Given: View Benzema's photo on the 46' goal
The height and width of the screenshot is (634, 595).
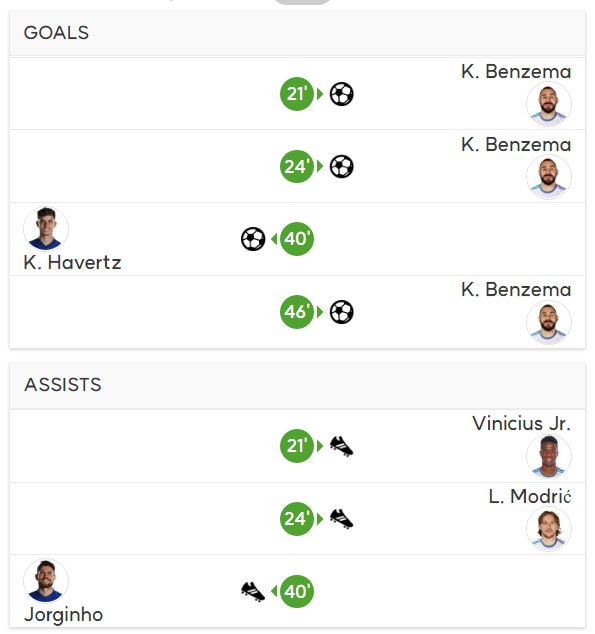Looking at the screenshot, I should (549, 322).
